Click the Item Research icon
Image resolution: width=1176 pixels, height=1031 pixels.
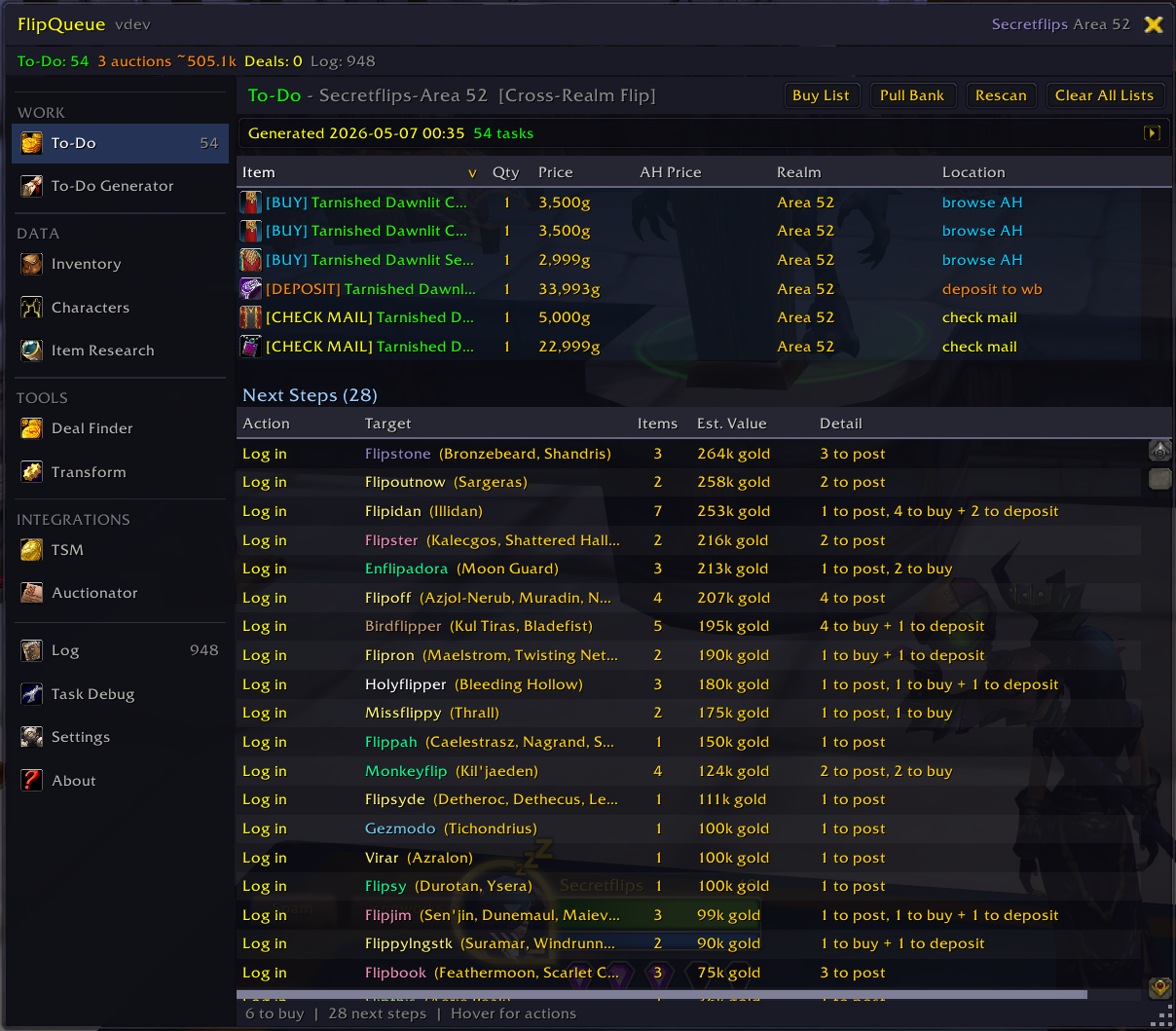pos(32,350)
